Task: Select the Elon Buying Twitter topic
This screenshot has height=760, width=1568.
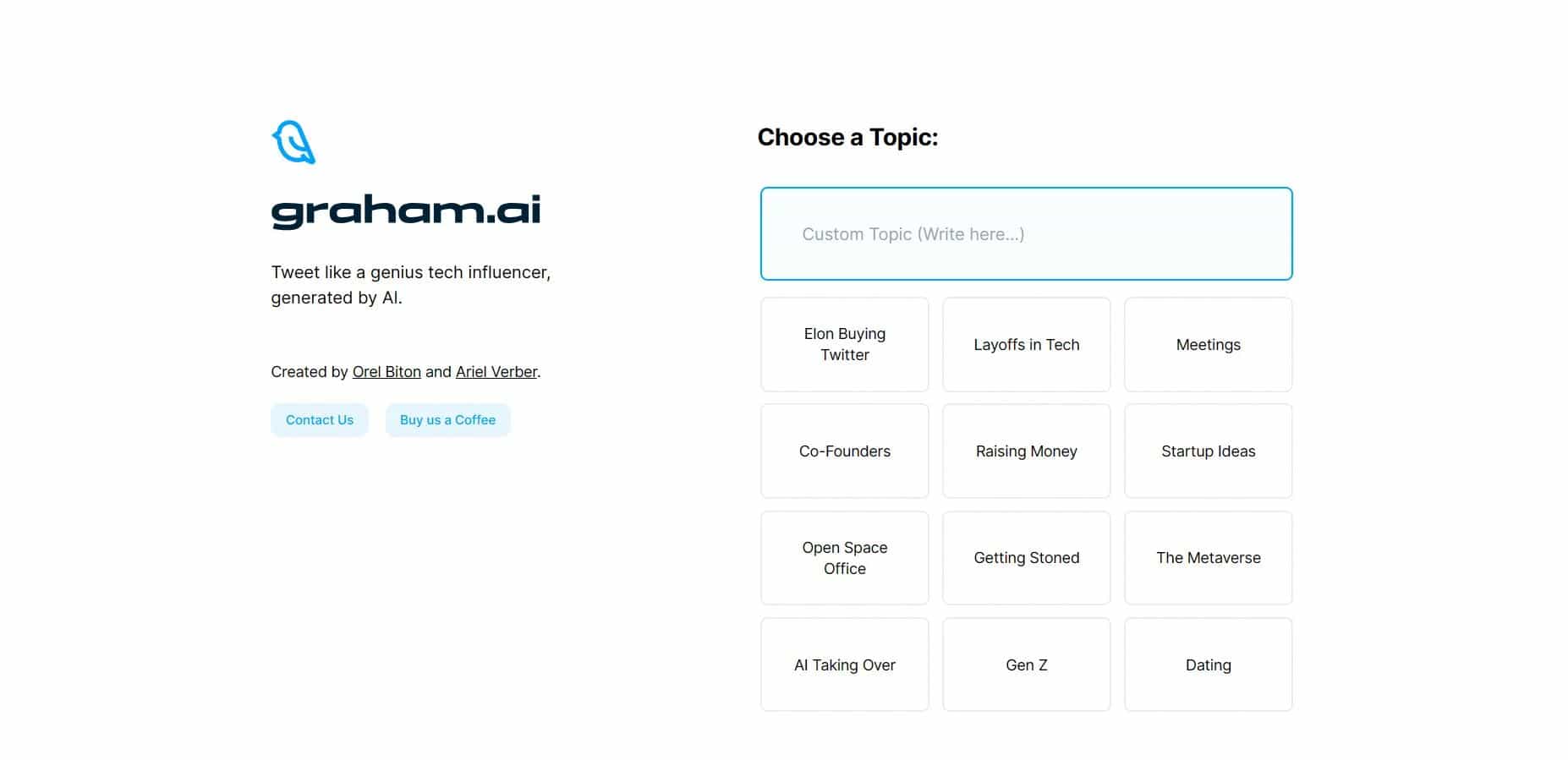Action: pos(844,345)
